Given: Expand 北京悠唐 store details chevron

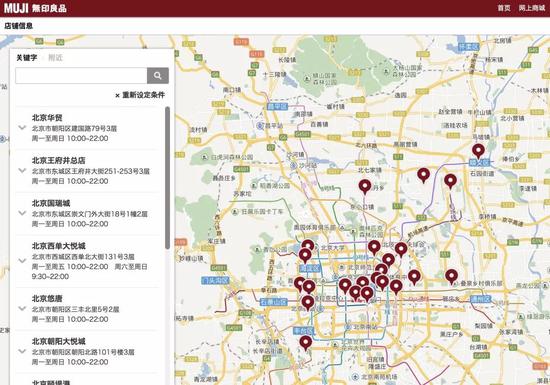Looking at the screenshot, I should pos(22,309).
